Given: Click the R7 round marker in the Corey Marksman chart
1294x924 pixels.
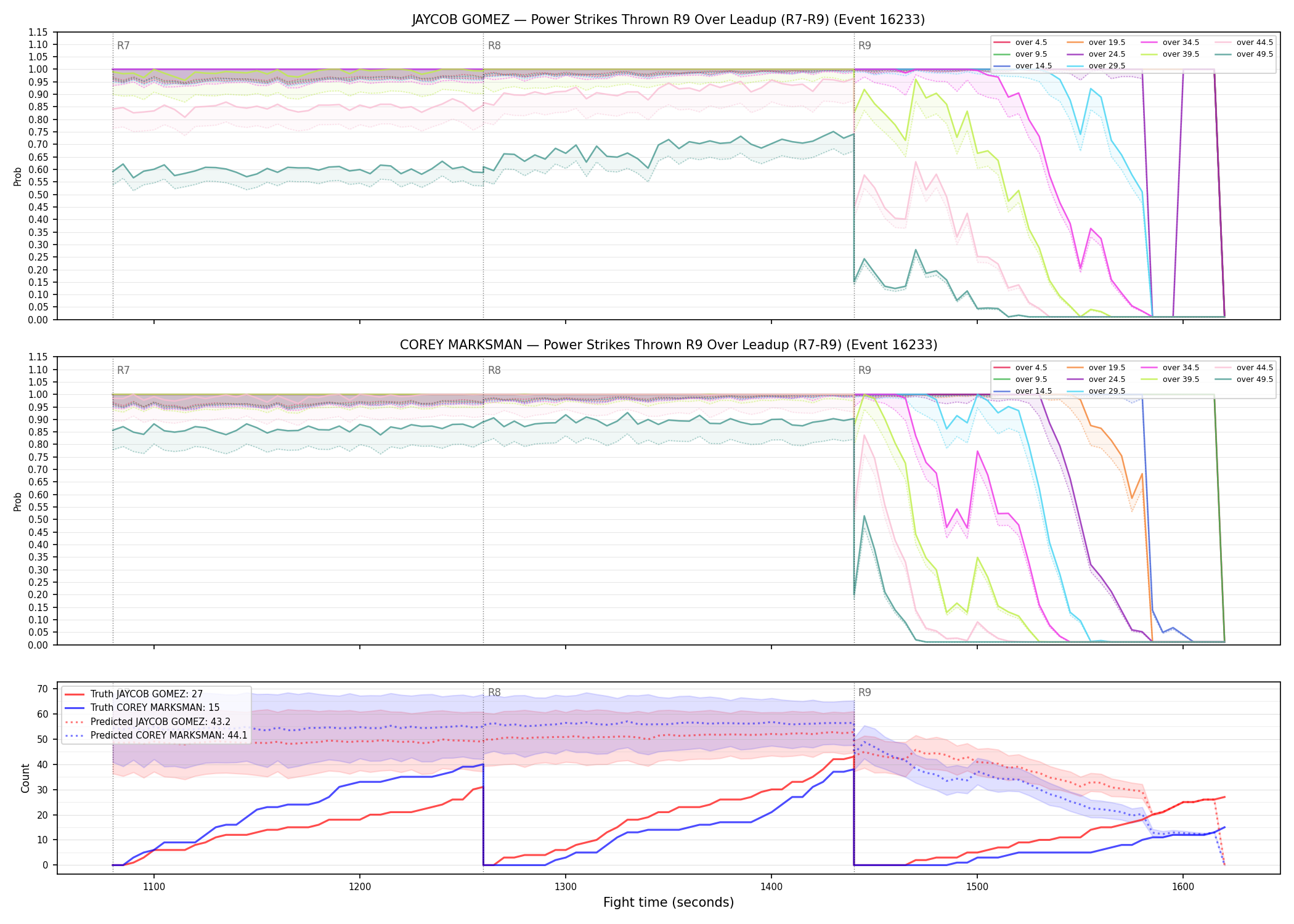Looking at the screenshot, I should (x=123, y=370).
